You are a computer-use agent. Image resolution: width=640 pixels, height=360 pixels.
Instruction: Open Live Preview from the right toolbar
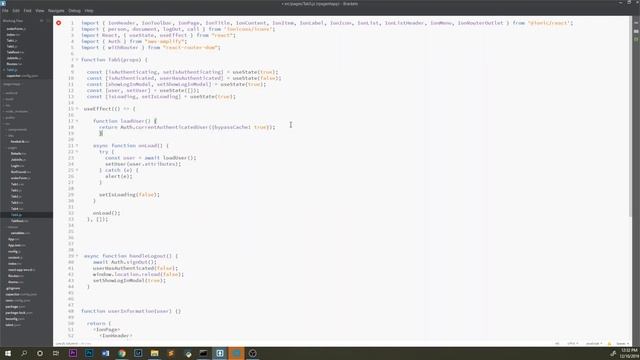point(636,23)
